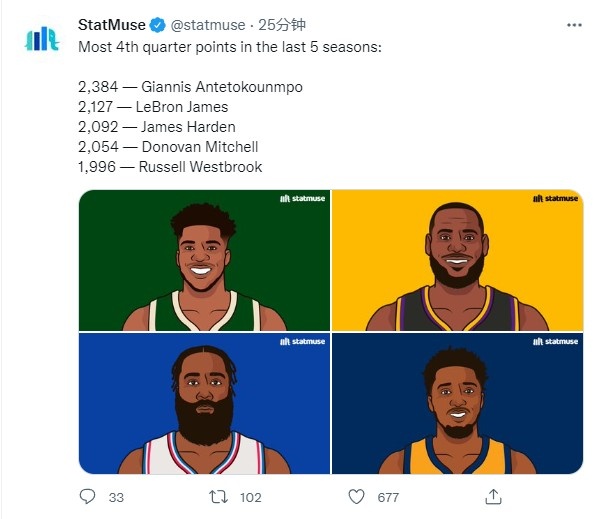This screenshot has width=597, height=519.
Task: Click the StatMuse profile avatar
Action: pyautogui.click(x=42, y=38)
